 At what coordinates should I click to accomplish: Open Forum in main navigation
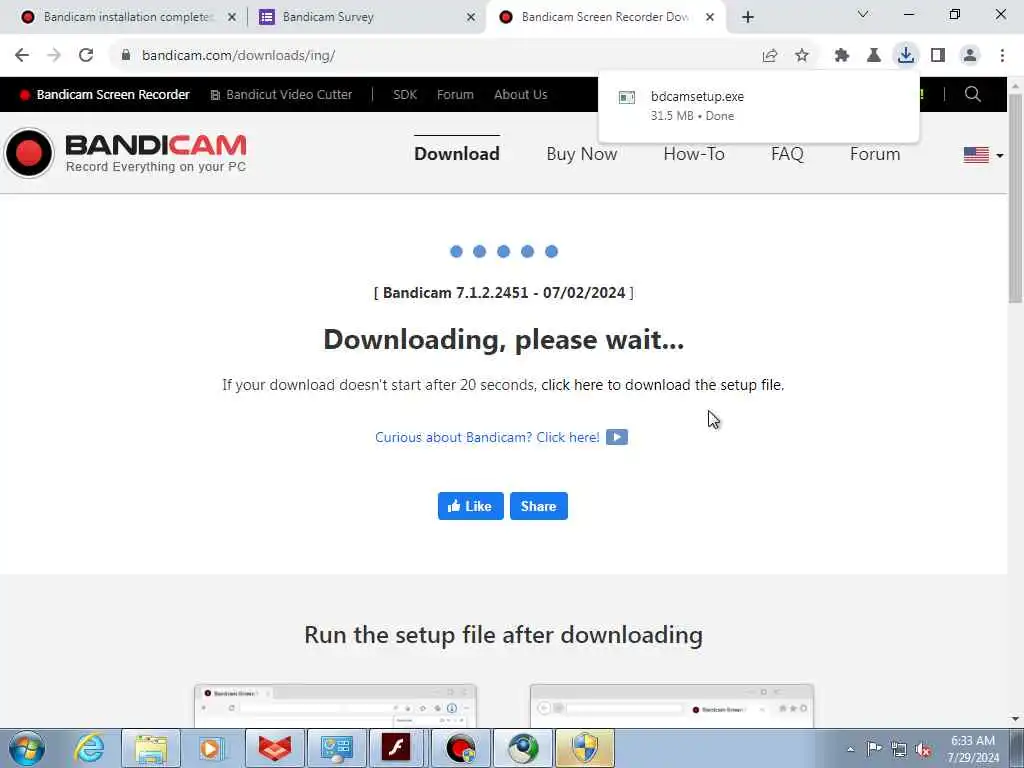point(875,154)
